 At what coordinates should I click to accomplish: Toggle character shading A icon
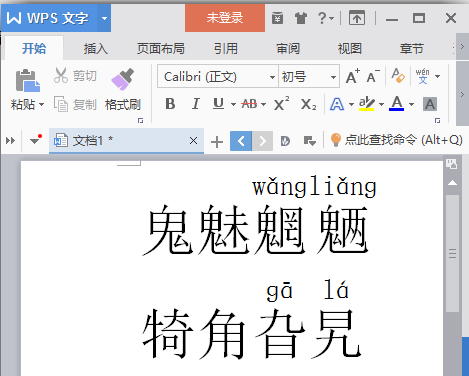[430, 104]
